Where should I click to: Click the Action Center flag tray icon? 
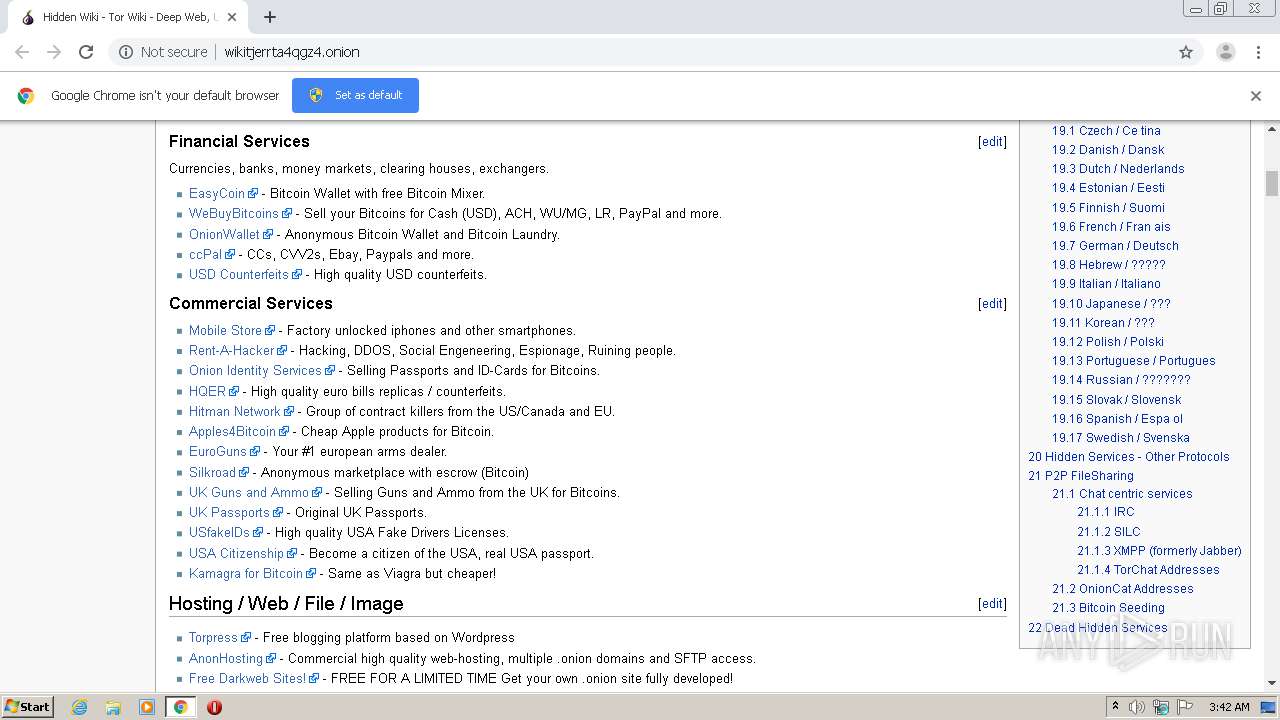(x=1185, y=707)
